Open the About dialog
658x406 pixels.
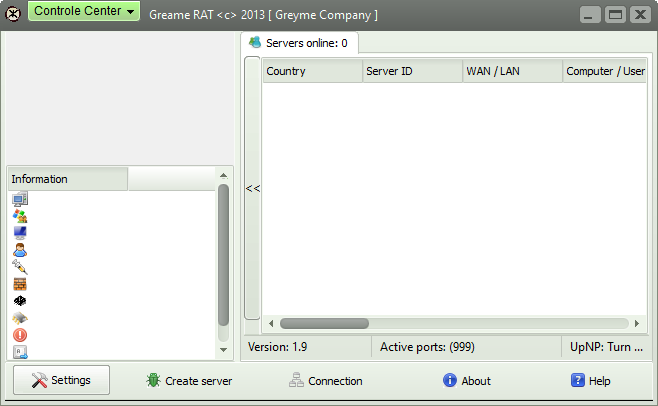(467, 381)
